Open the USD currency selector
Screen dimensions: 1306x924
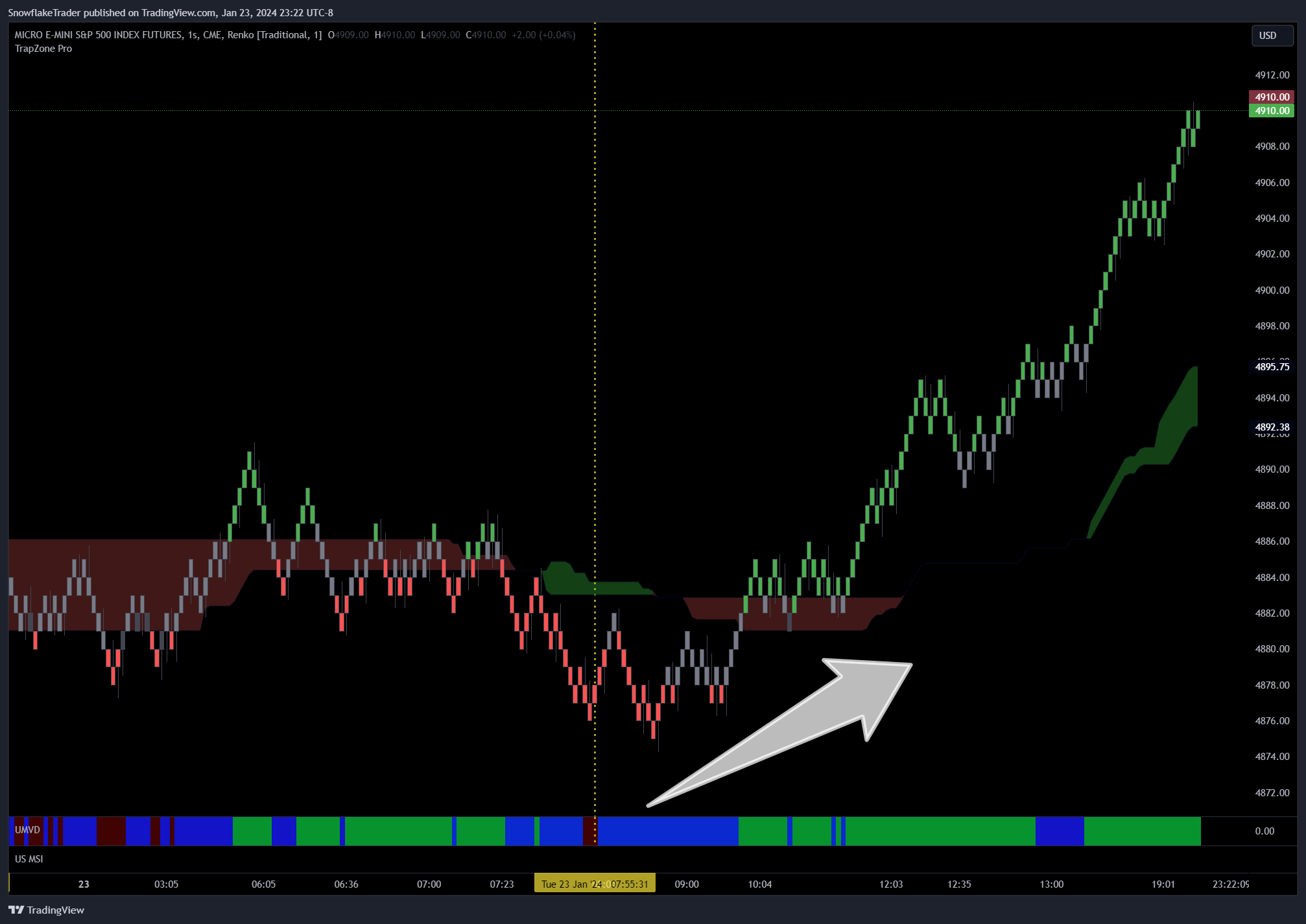[x=1272, y=36]
